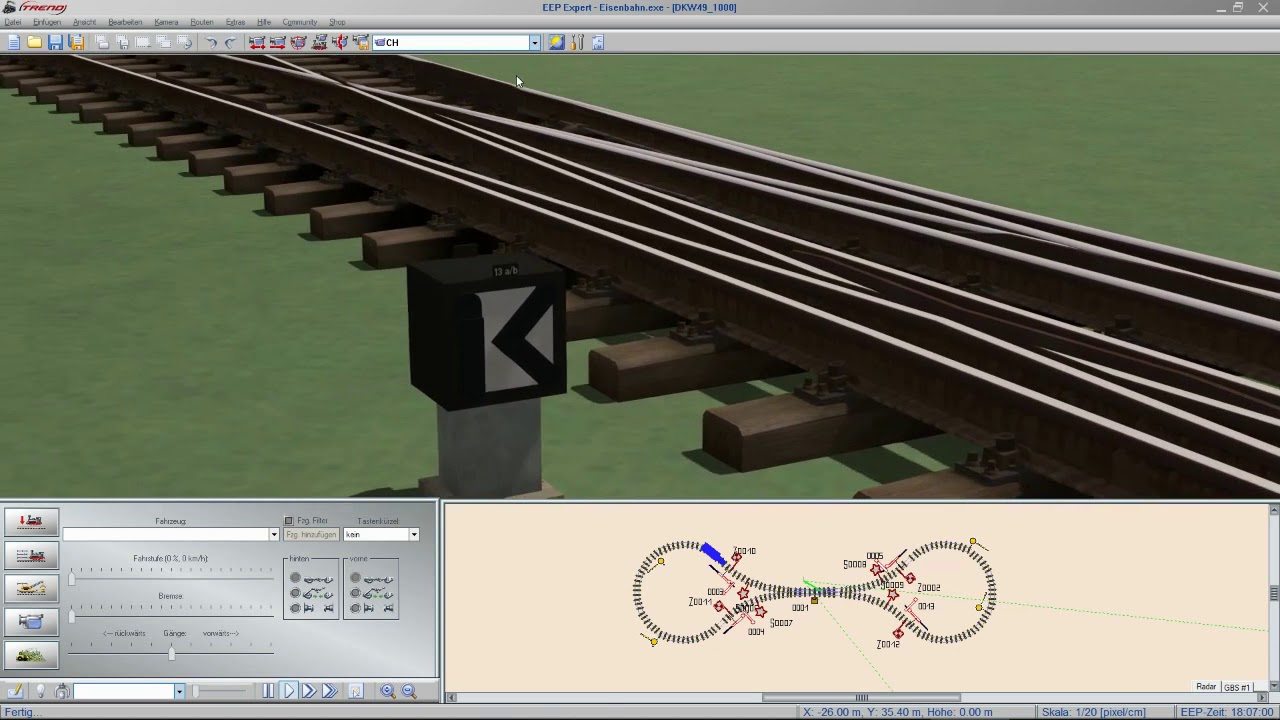
Task: Open the Datei menu
Action: (13, 22)
